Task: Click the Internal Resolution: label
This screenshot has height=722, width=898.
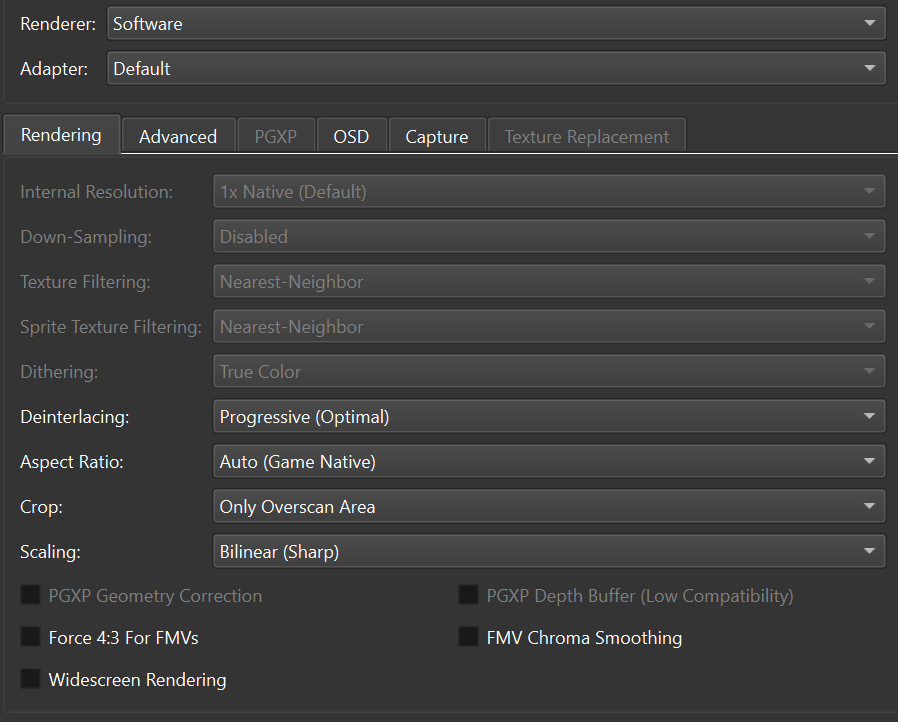Action: [96, 192]
